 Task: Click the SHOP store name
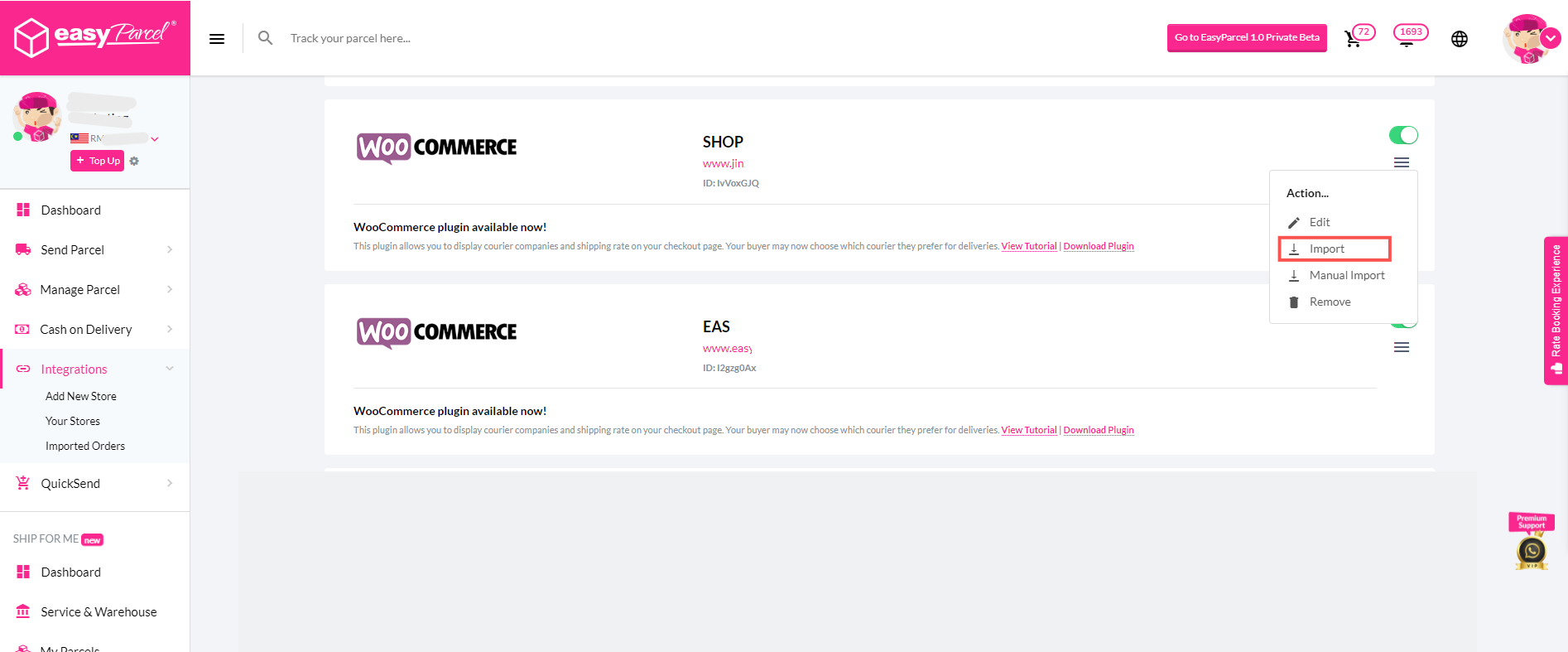(x=723, y=142)
